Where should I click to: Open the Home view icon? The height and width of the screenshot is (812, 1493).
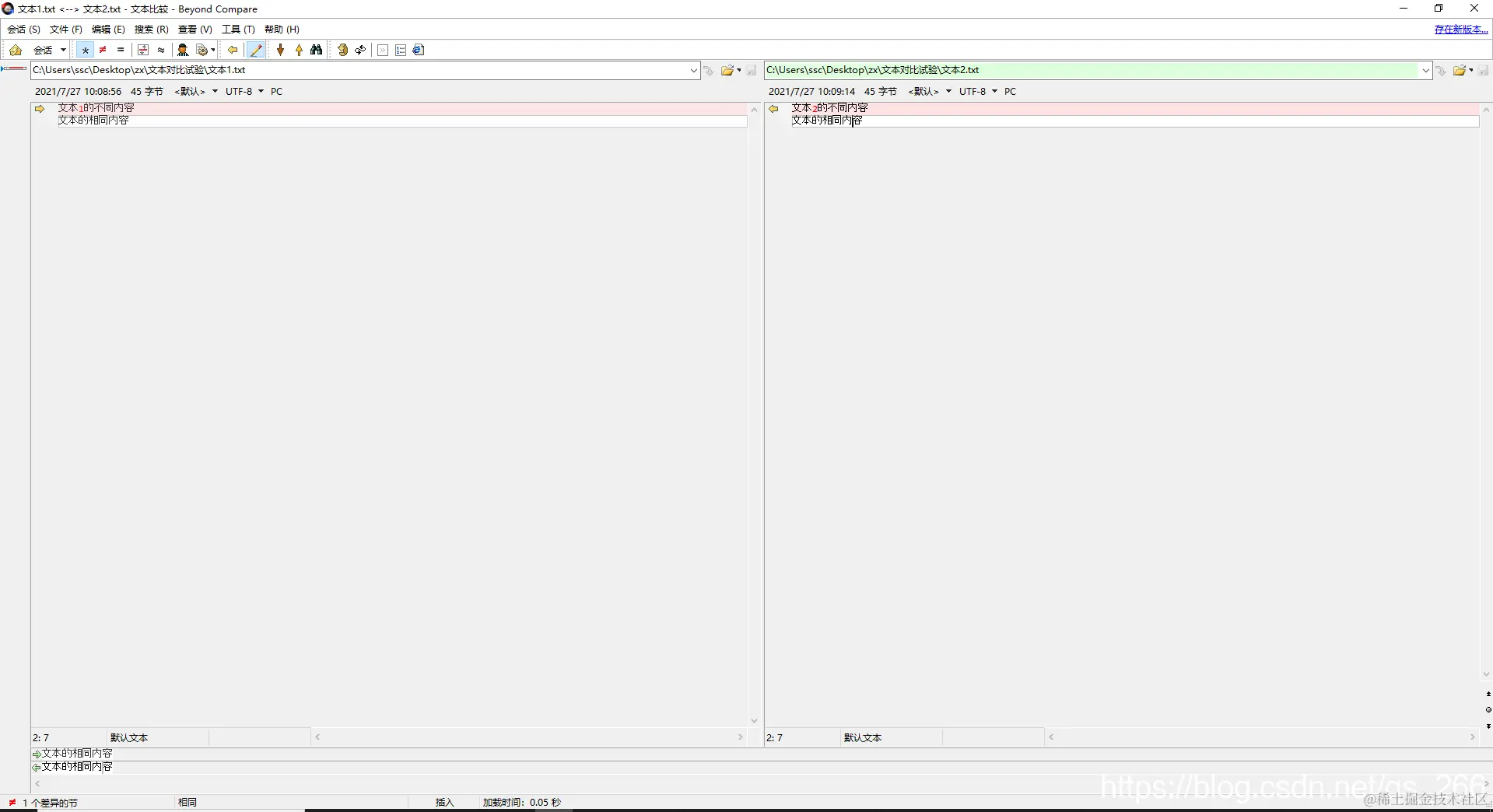click(x=15, y=50)
